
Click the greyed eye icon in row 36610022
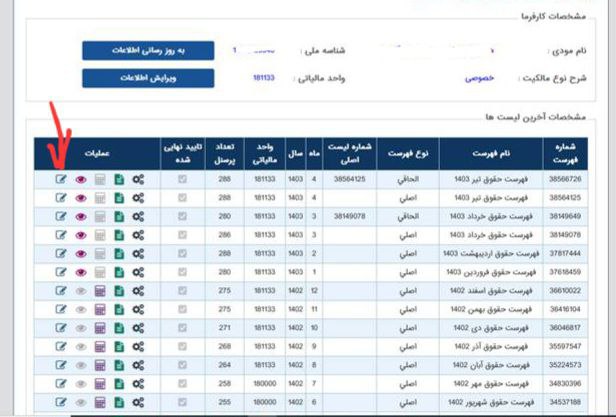(81, 291)
